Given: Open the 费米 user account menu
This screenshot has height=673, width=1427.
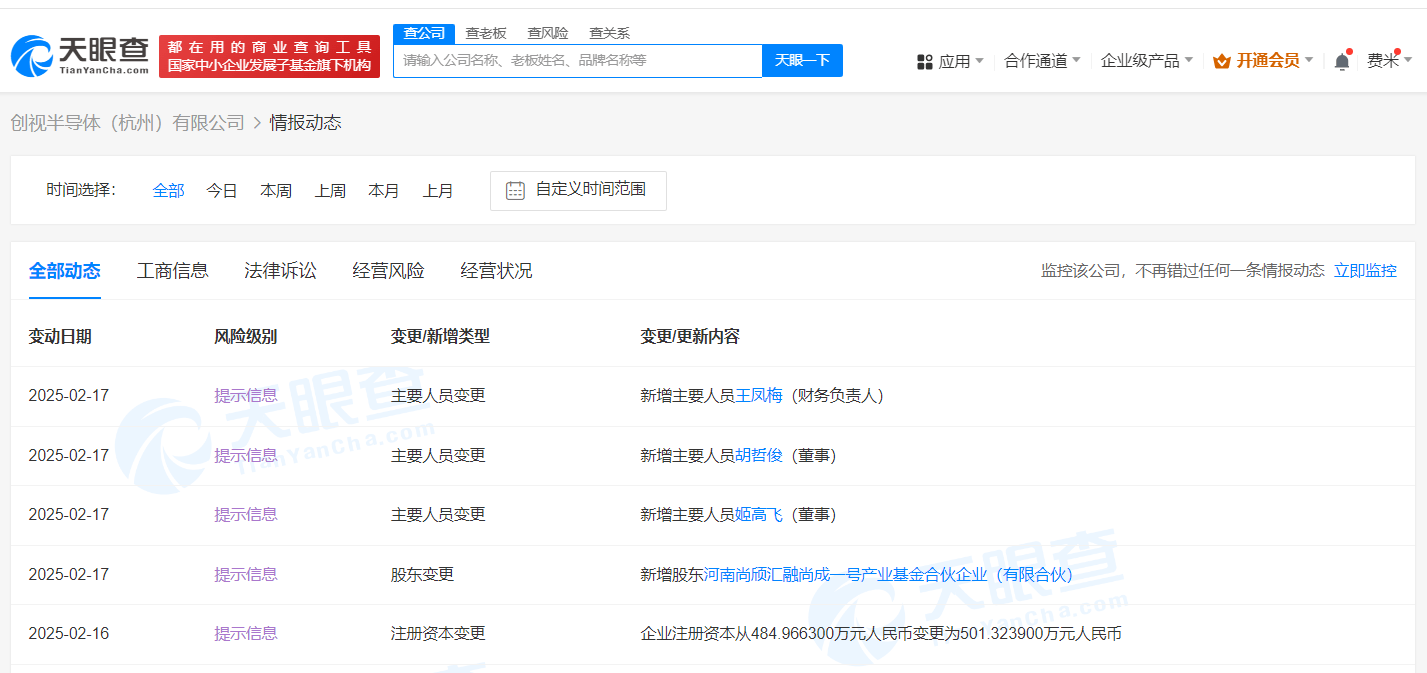Looking at the screenshot, I should click(1385, 61).
